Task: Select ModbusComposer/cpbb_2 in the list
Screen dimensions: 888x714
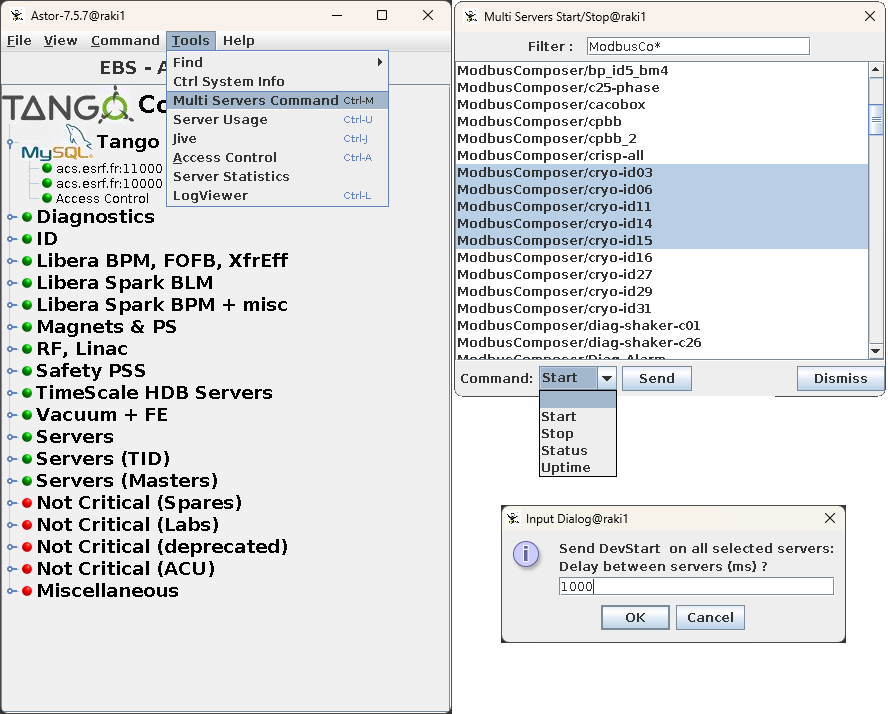Action: [661, 139]
